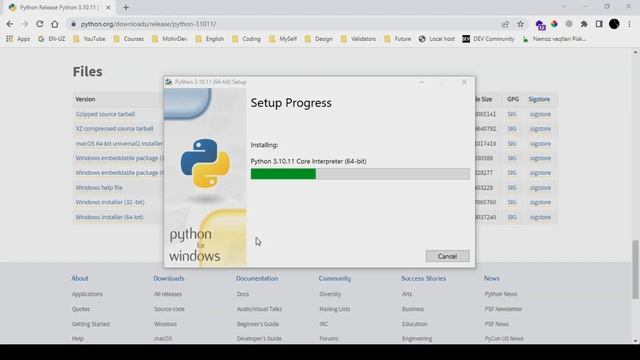
Task: Click the purple extension icon with badge
Action: [540, 25]
